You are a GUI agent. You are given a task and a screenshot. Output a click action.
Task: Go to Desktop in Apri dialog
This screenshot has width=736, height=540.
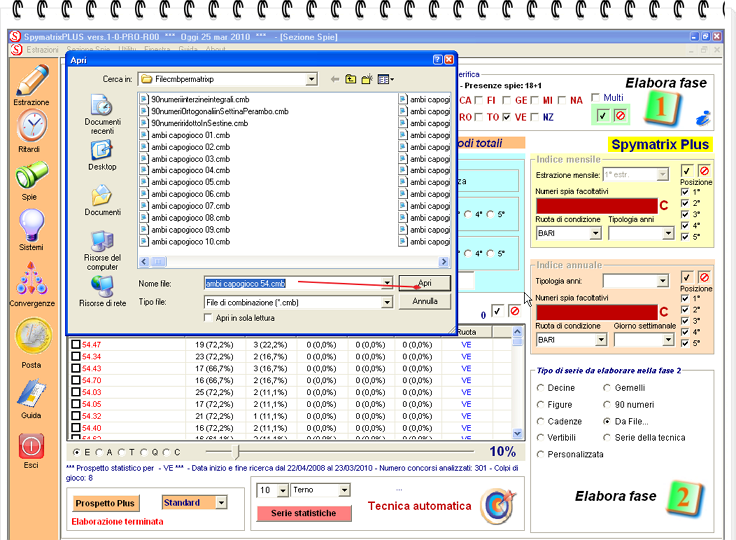click(x=102, y=155)
